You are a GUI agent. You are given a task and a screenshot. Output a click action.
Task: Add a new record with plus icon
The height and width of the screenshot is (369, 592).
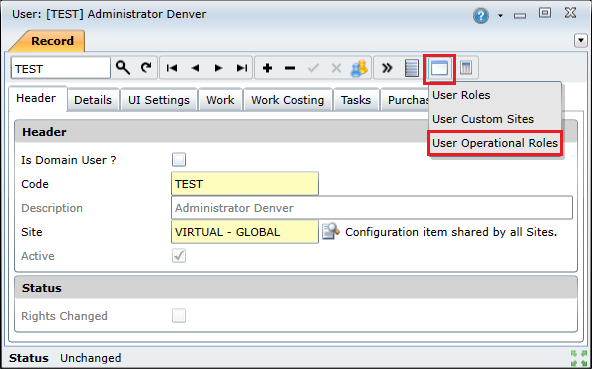tap(267, 68)
